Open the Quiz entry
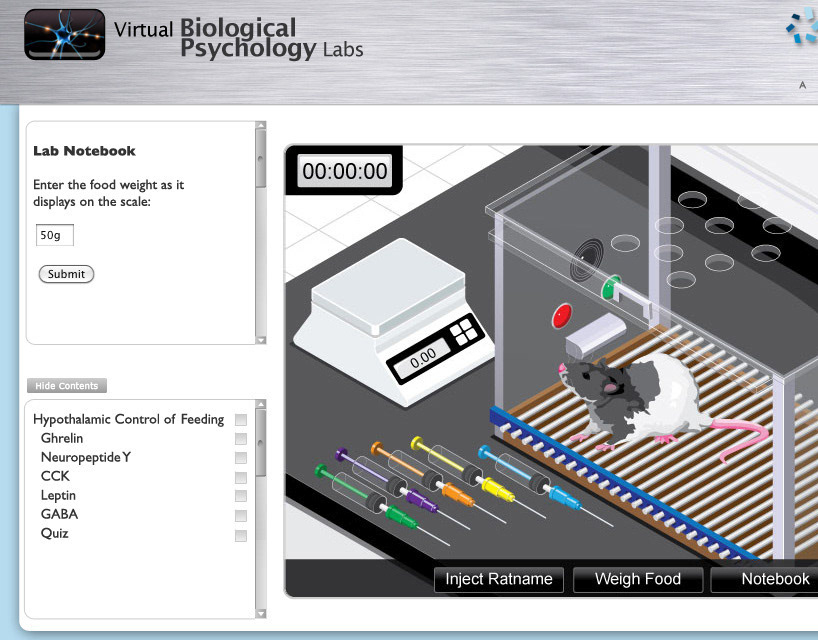Viewport: 818px width, 640px height. point(55,534)
